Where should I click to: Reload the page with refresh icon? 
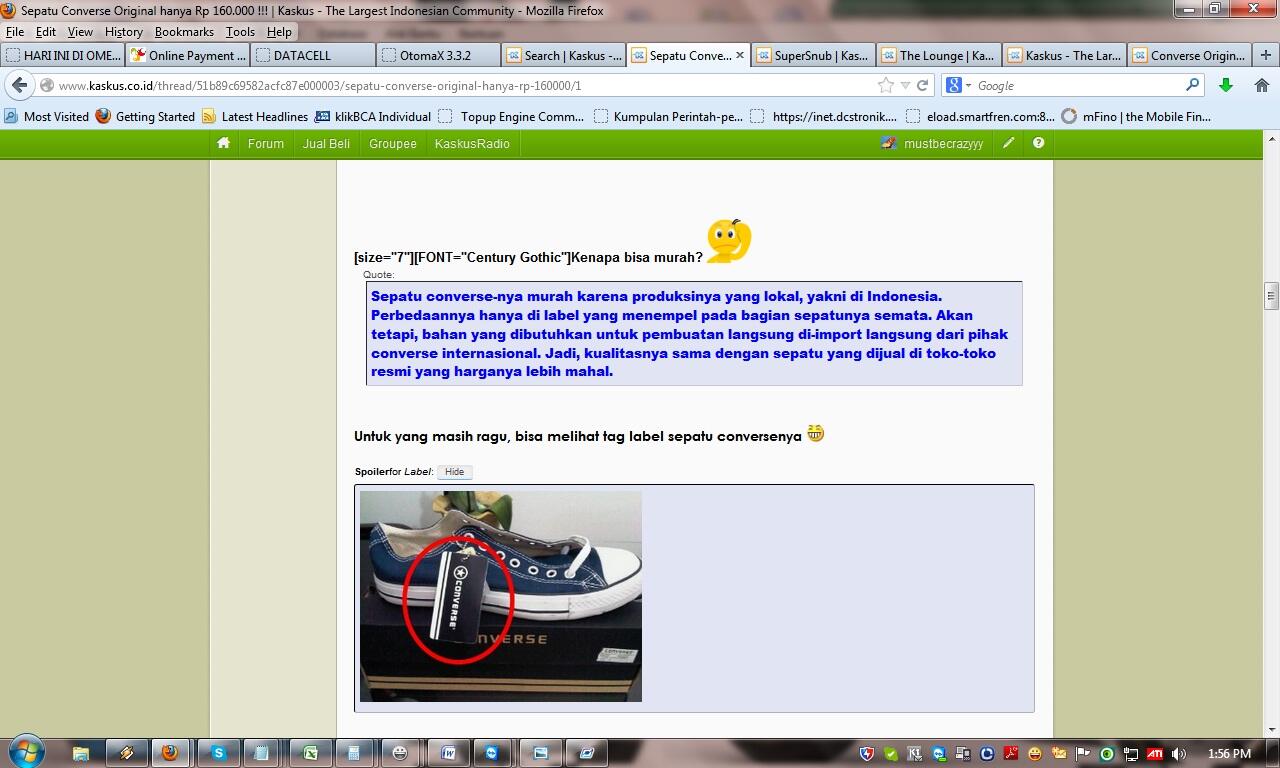click(923, 85)
